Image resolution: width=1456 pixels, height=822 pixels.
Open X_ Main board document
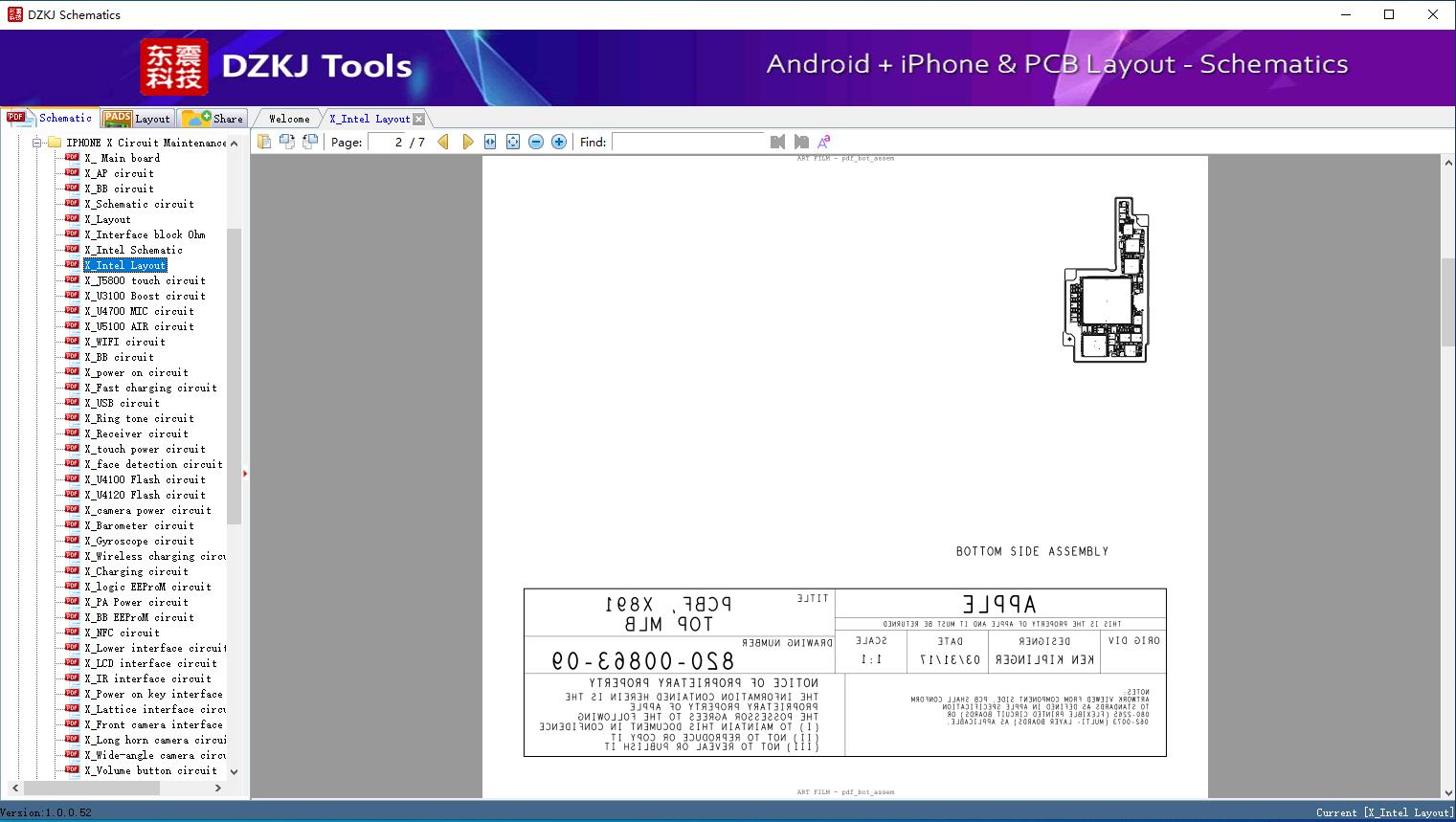(x=122, y=158)
